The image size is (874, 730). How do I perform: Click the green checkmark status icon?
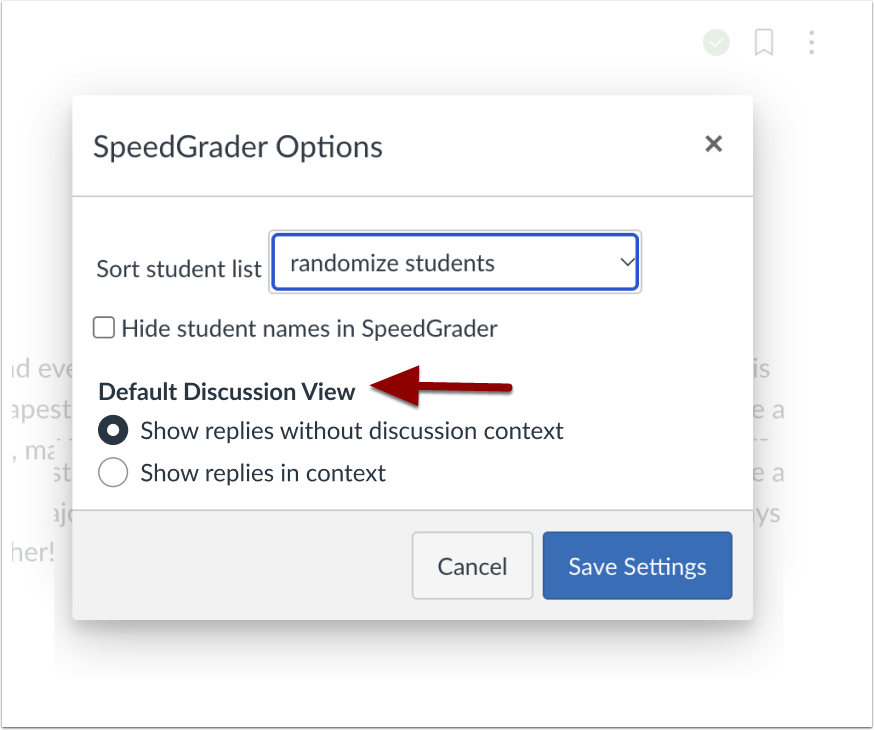click(716, 42)
